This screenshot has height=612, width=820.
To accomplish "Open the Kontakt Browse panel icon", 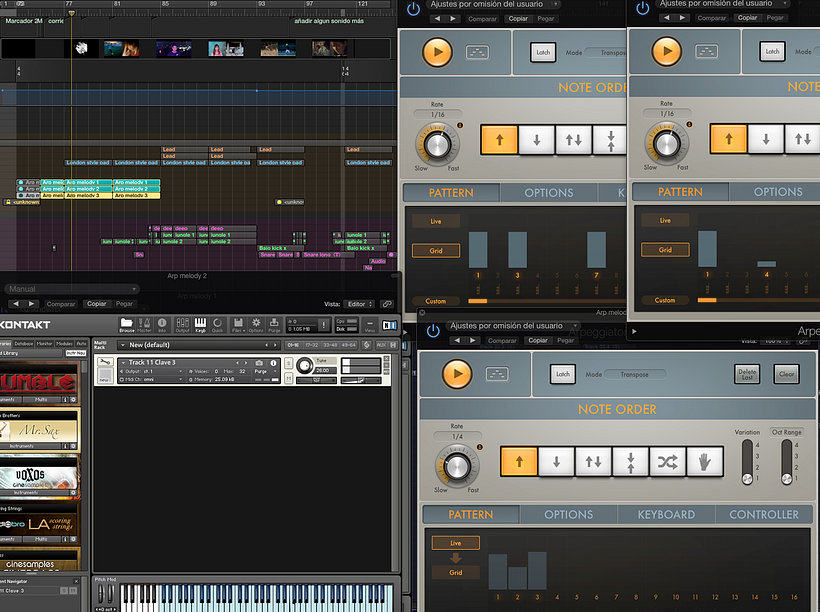I will pyautogui.click(x=127, y=323).
